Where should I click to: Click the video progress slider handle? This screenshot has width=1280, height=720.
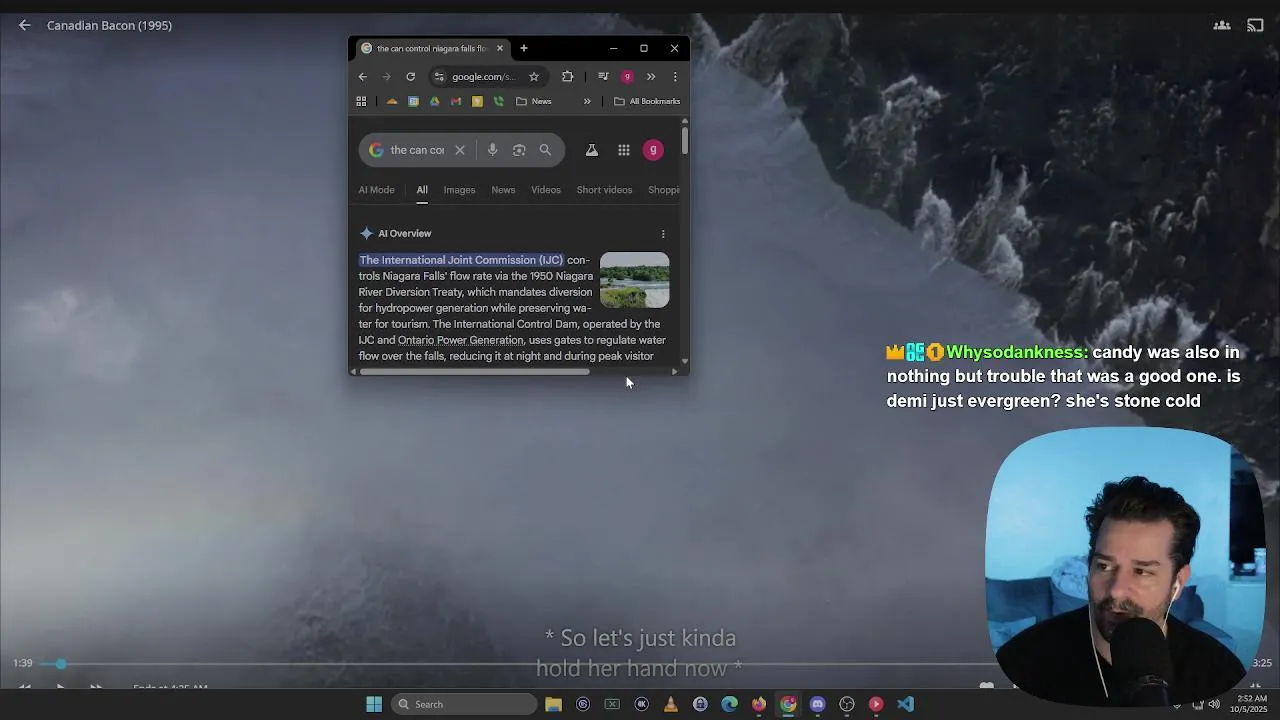point(61,663)
